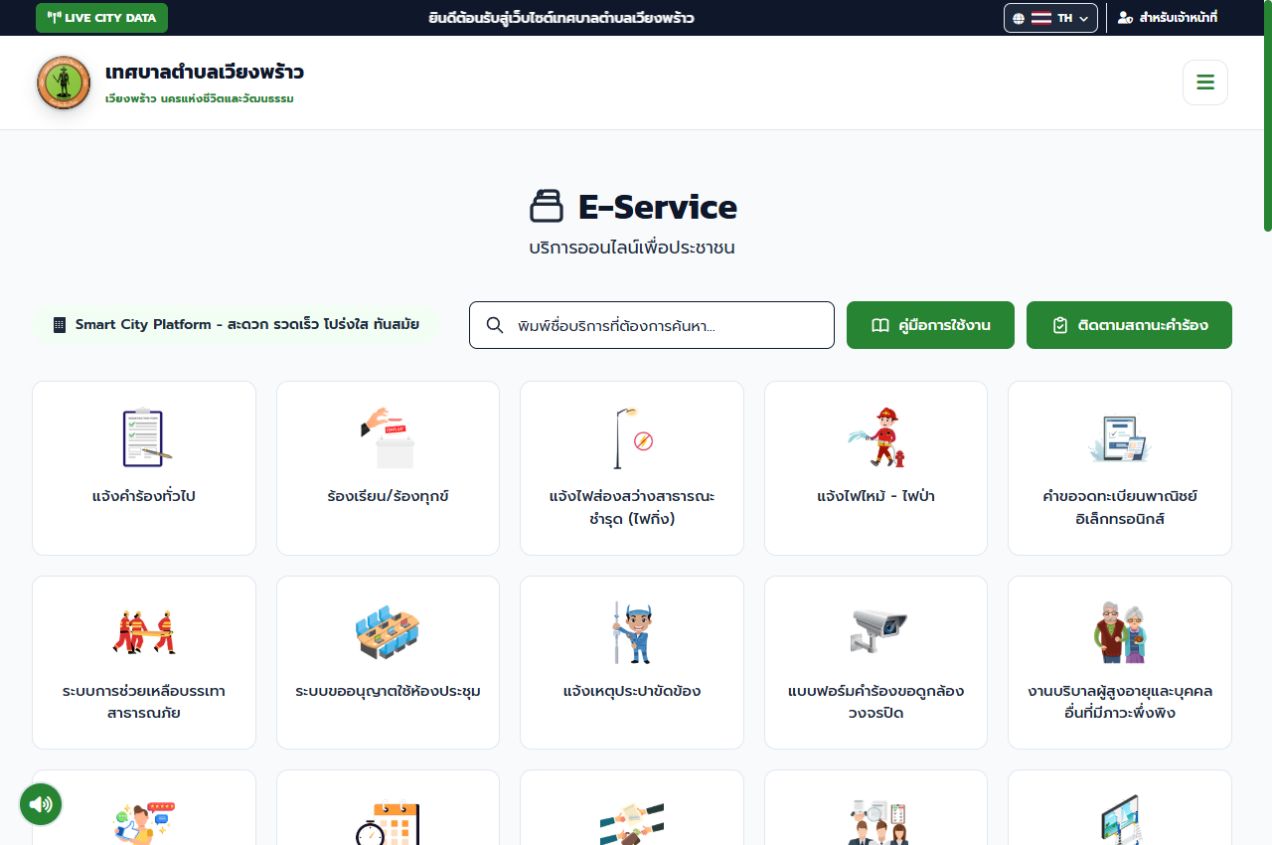Click the computer monitor icon in bottom row
1272x845 pixels.
[x=1120, y=820]
